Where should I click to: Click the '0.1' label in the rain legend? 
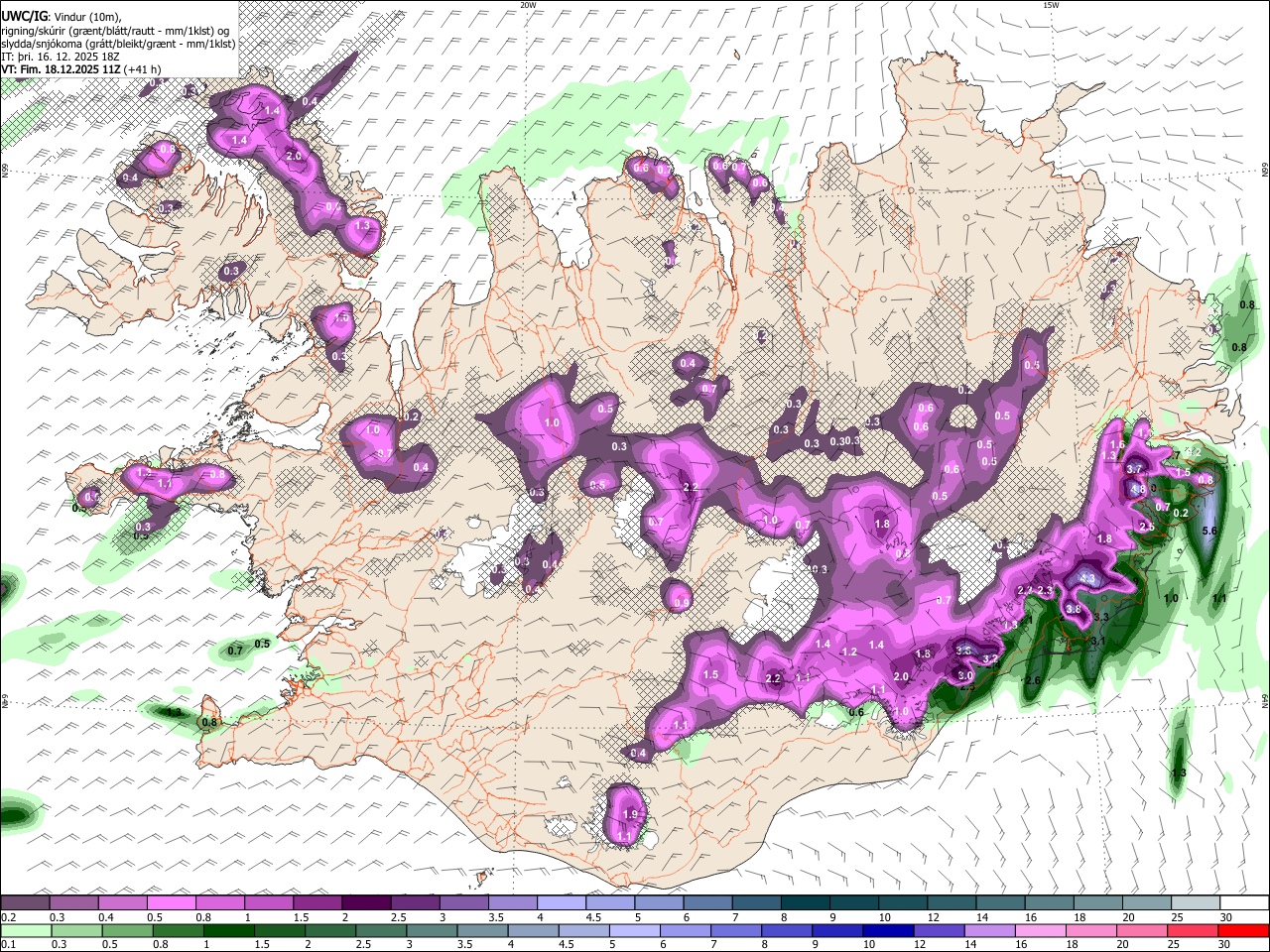(x=8, y=945)
